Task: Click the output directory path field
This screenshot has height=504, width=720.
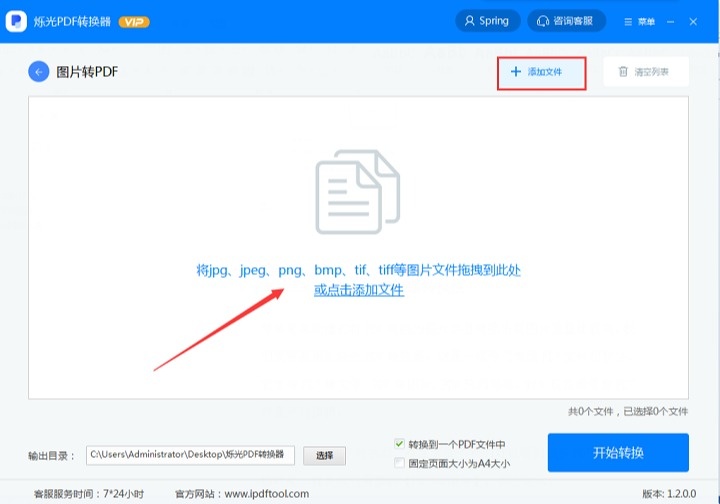Action: point(190,455)
